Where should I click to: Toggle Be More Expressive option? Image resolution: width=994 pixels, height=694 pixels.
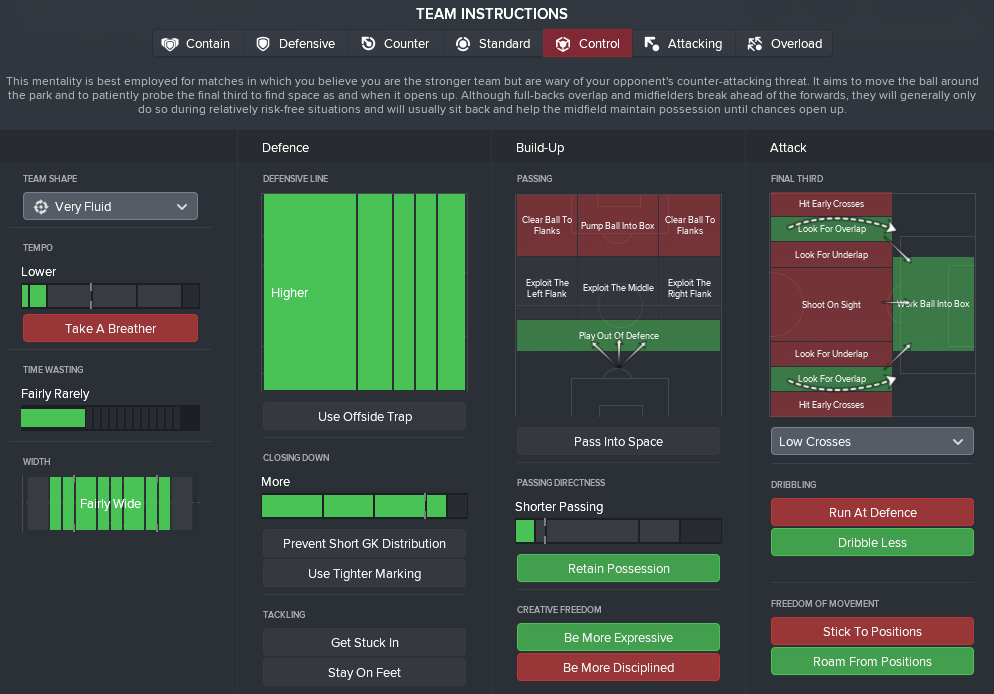coord(618,638)
